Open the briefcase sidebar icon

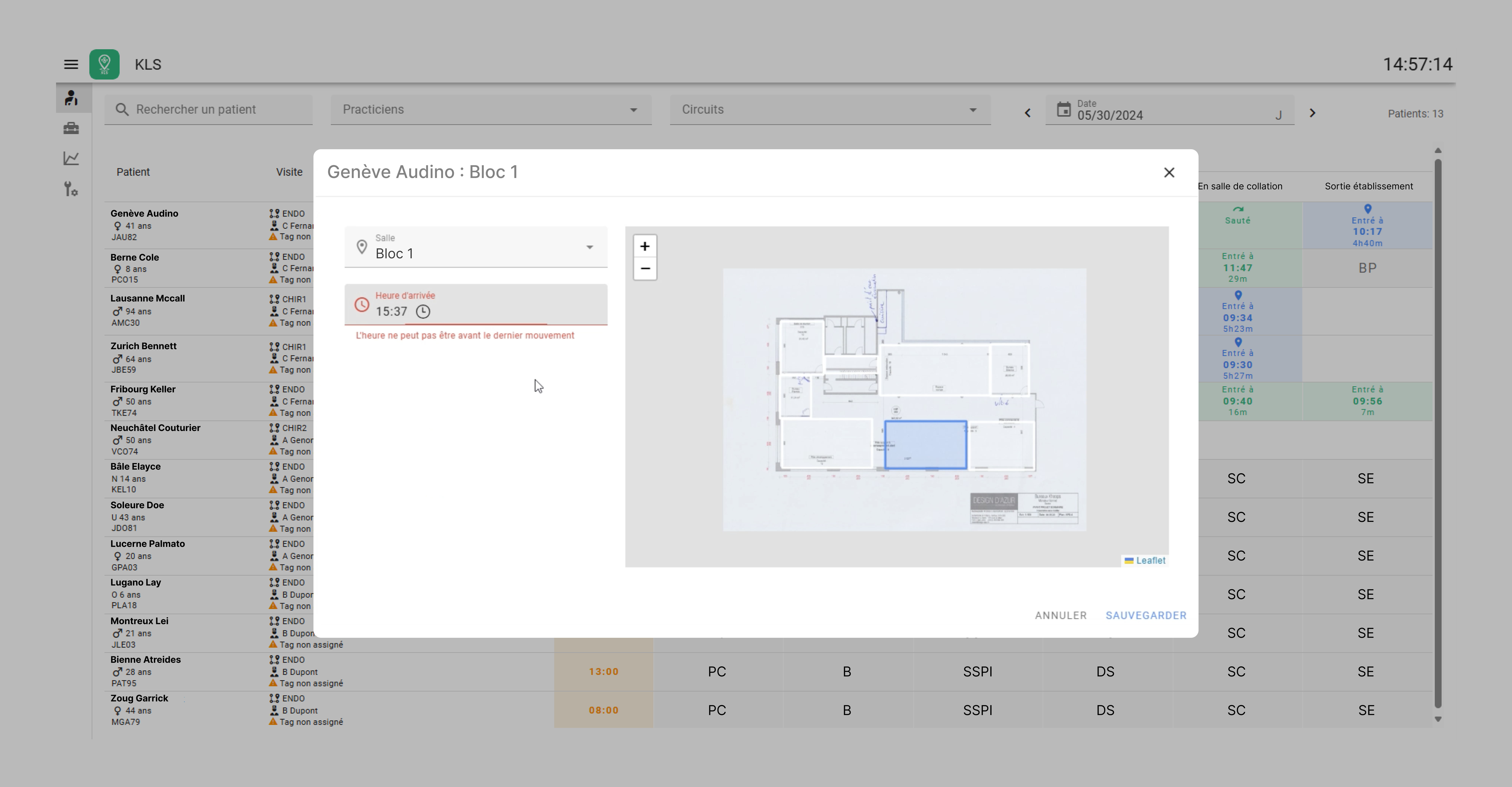coord(71,128)
